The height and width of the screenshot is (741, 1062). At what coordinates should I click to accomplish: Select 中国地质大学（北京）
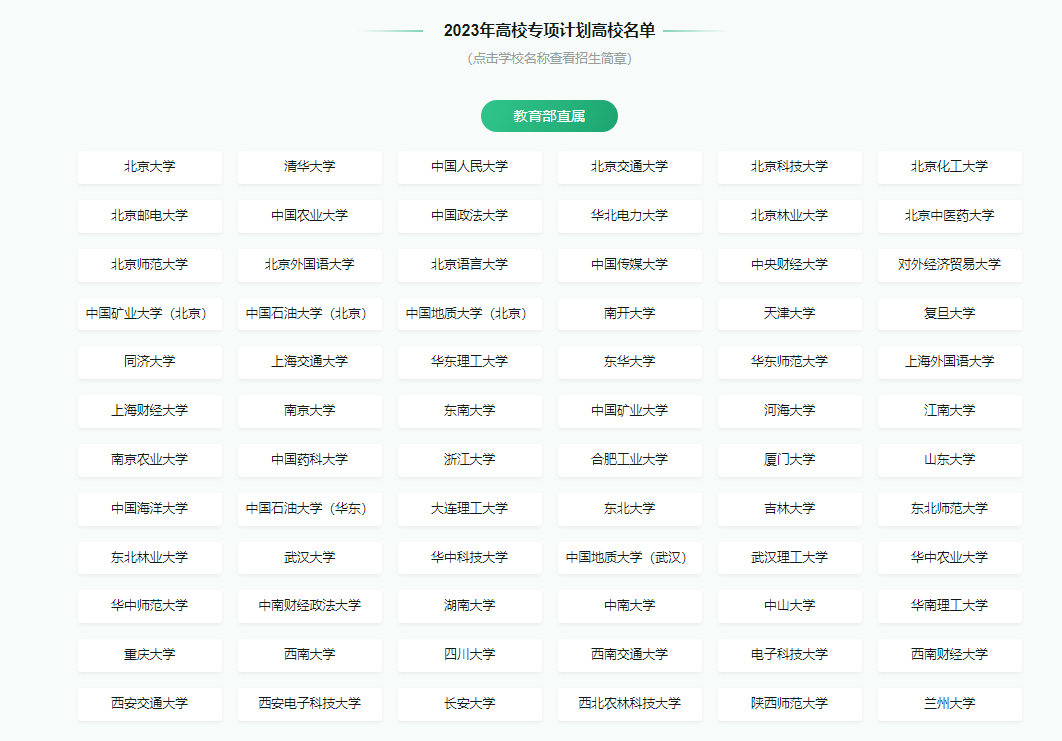tap(469, 314)
